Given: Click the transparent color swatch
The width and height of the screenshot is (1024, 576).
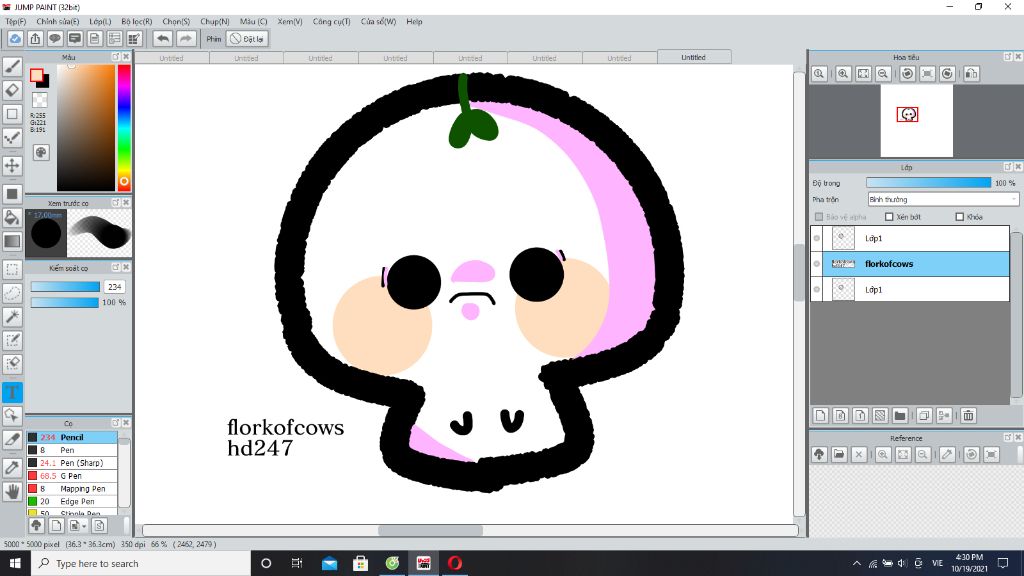Looking at the screenshot, I should click(x=40, y=100).
